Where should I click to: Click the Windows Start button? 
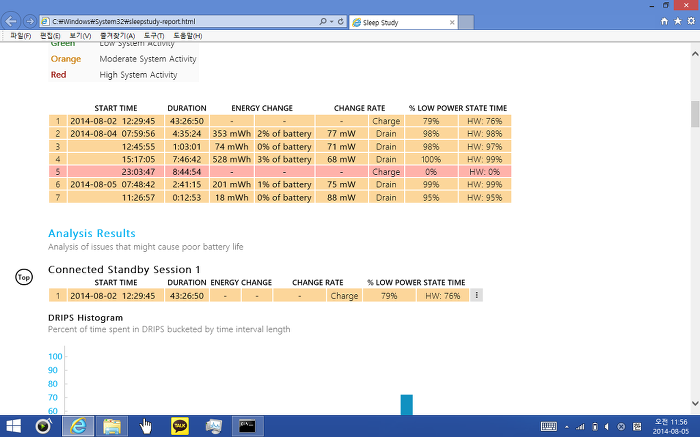pyautogui.click(x=14, y=425)
